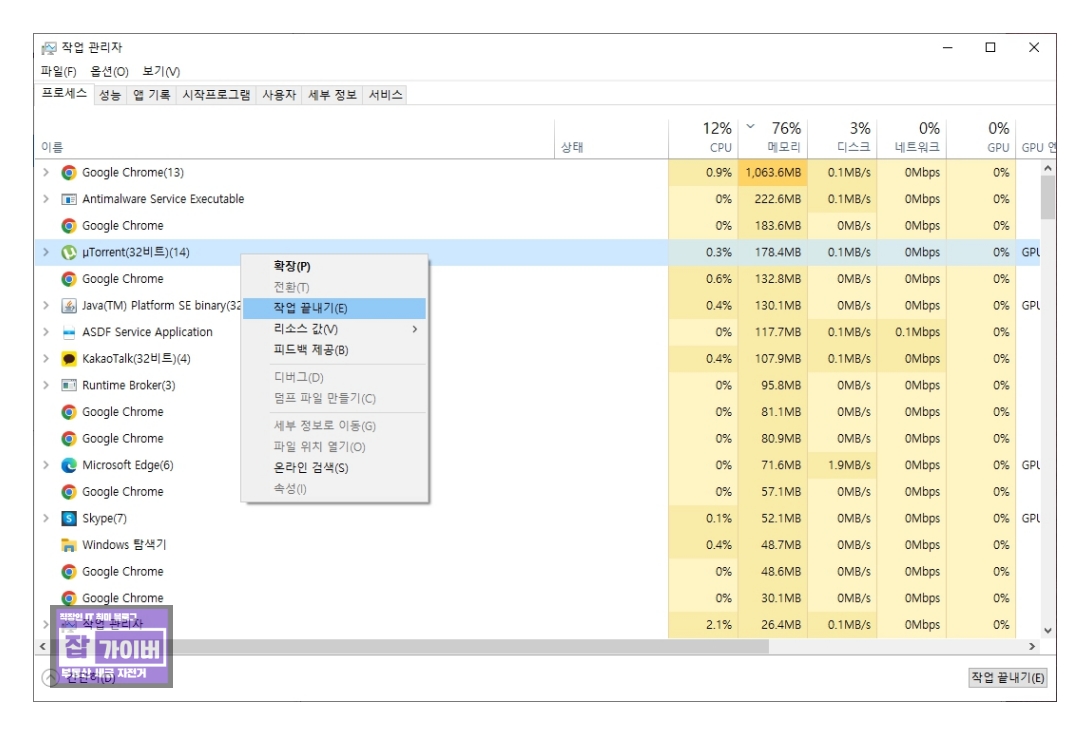Click the vertical scrollbar up arrow

click(1048, 168)
